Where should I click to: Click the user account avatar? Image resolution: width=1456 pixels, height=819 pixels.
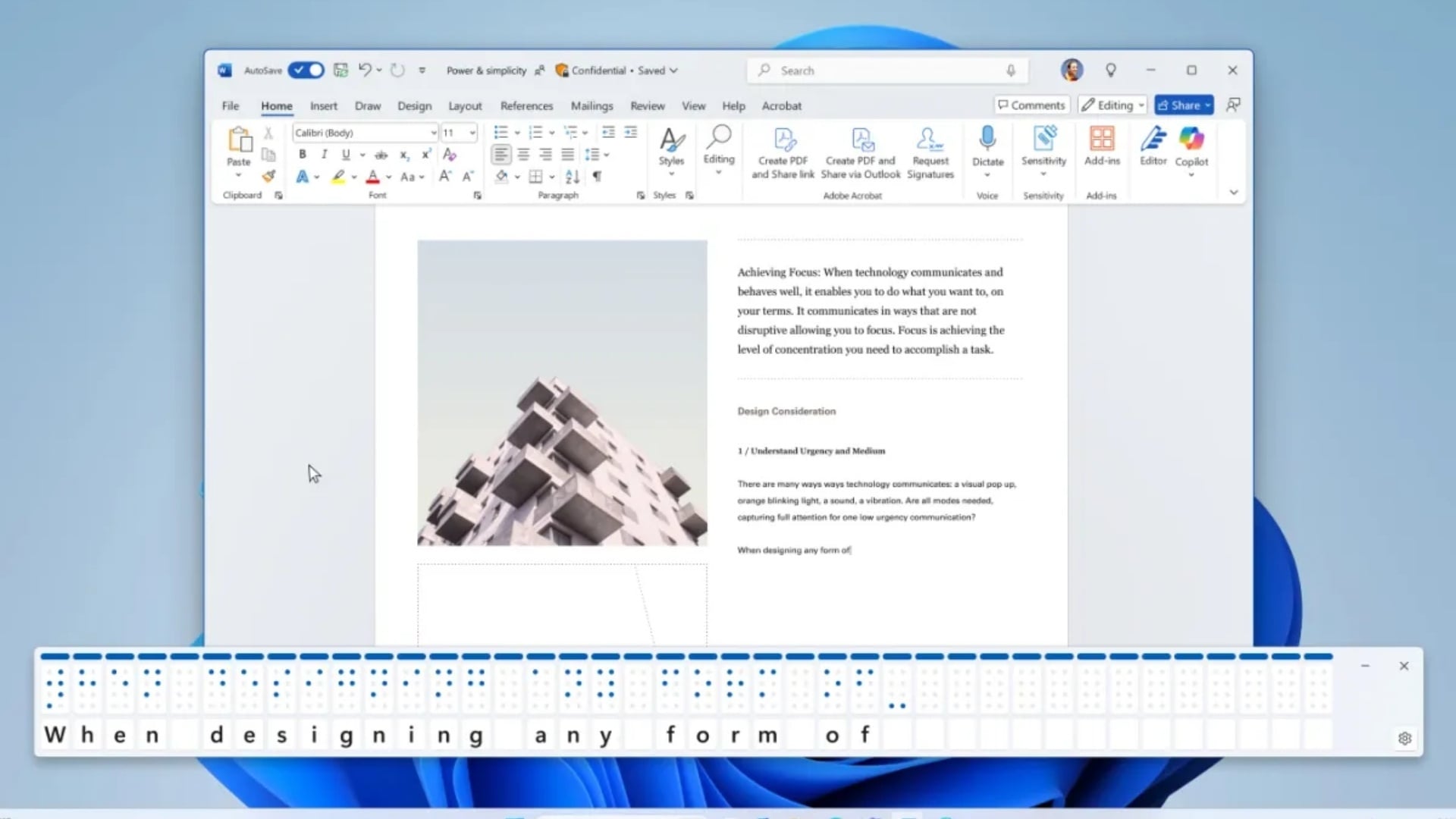1072,70
